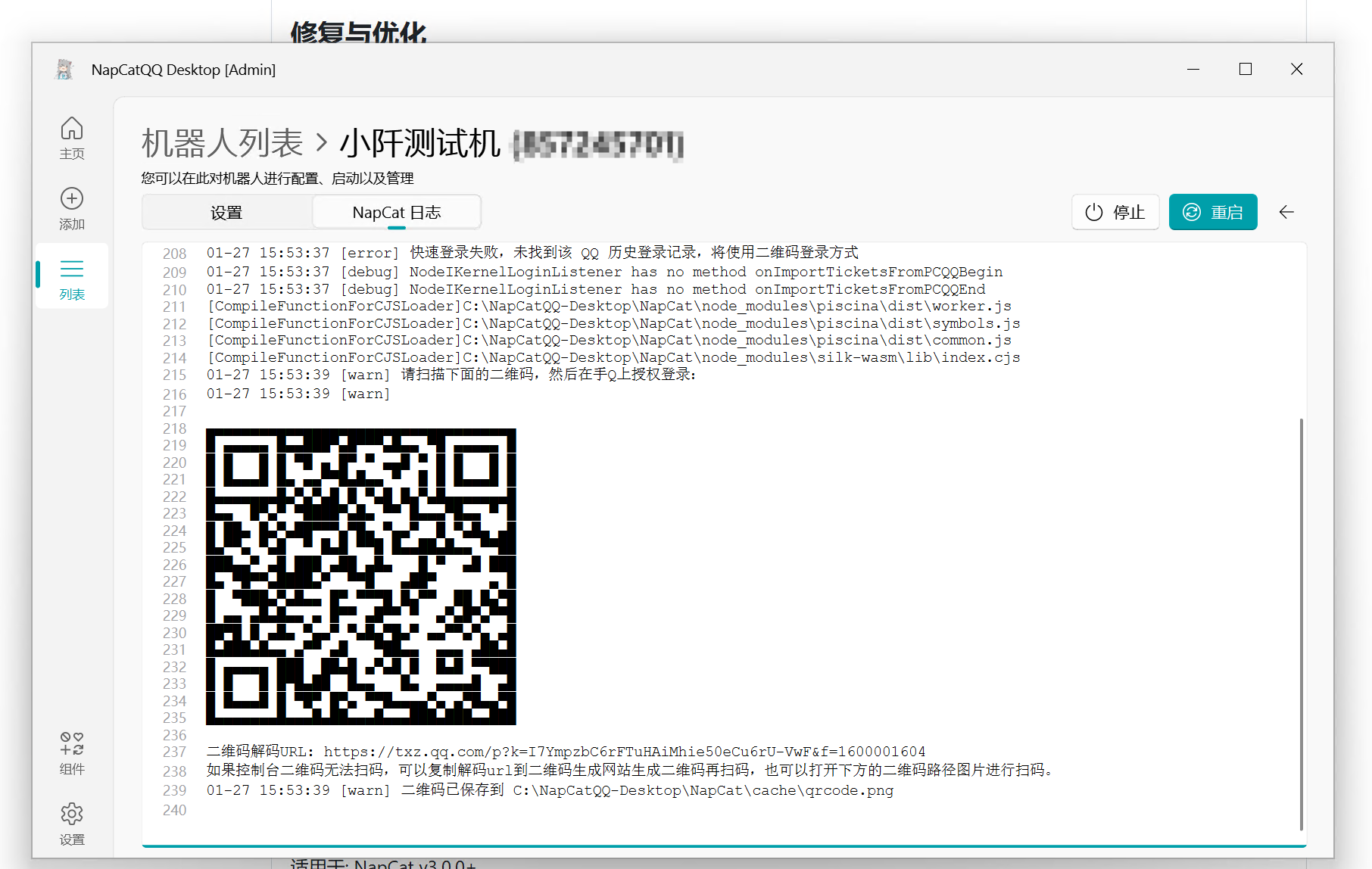The height and width of the screenshot is (869, 1372).
Task: Click the onImportTicketsFromPCQQEnd debug line
Action: click(x=596, y=289)
